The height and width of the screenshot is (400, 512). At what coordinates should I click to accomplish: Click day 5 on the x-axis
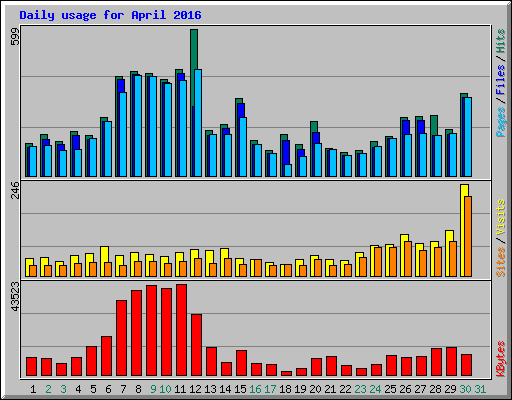93,389
